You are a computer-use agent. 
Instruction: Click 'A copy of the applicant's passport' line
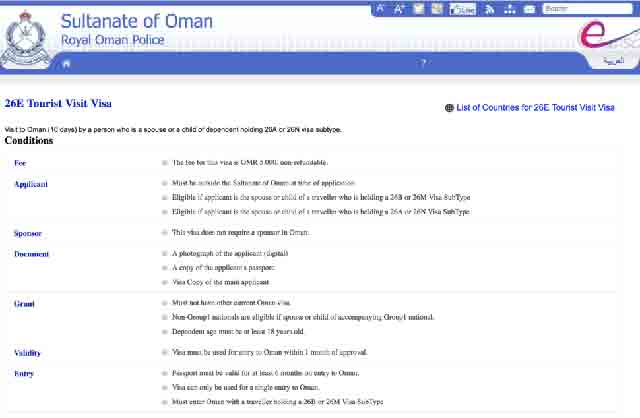tap(223, 268)
